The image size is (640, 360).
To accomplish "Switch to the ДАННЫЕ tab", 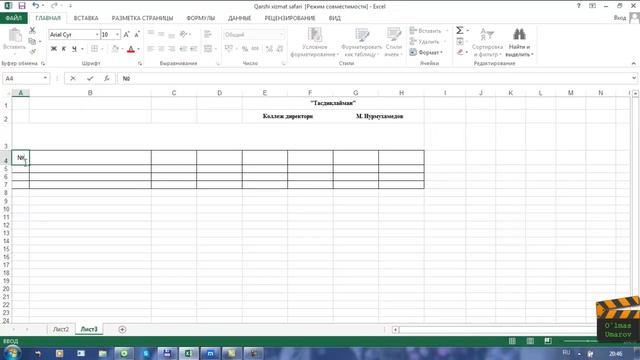I will [x=240, y=18].
